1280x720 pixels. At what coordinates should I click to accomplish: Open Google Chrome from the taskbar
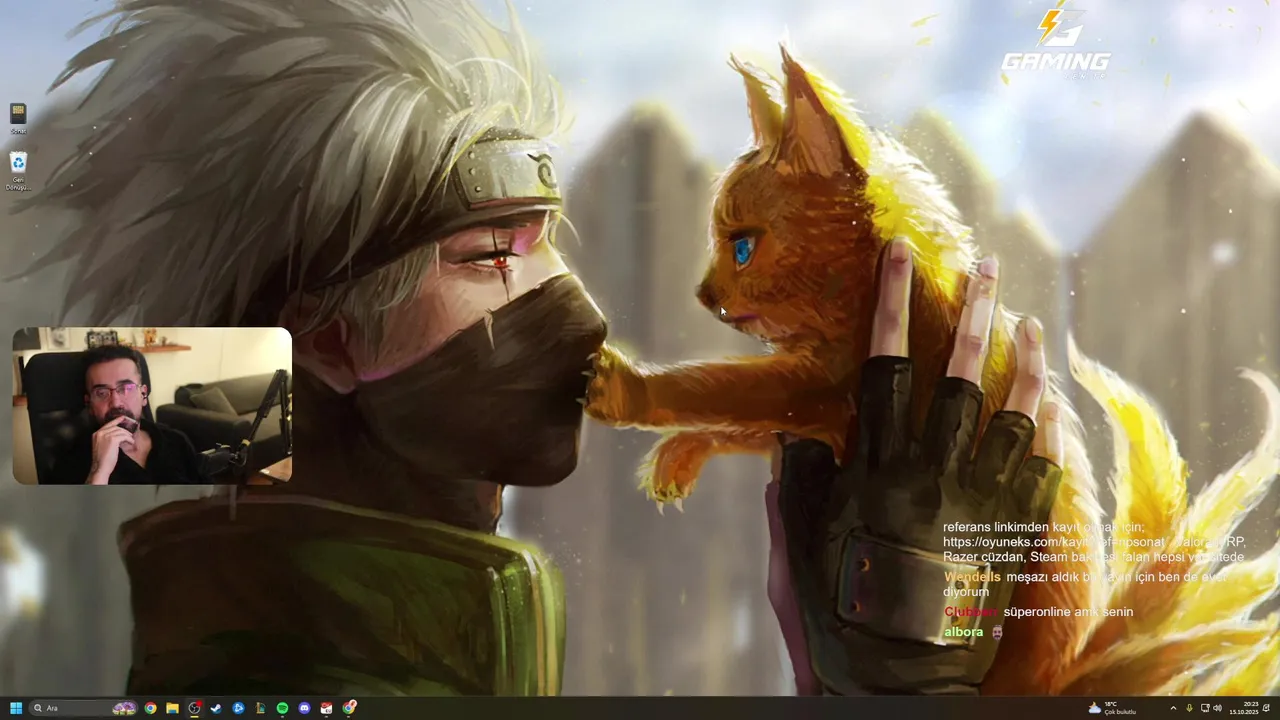150,708
